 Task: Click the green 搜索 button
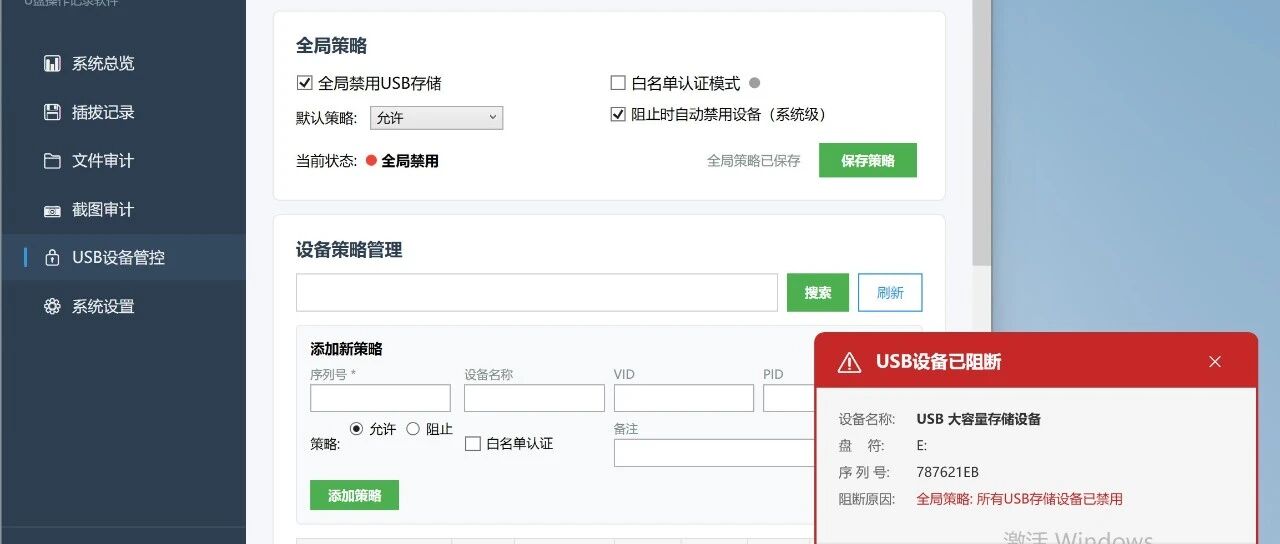(818, 292)
